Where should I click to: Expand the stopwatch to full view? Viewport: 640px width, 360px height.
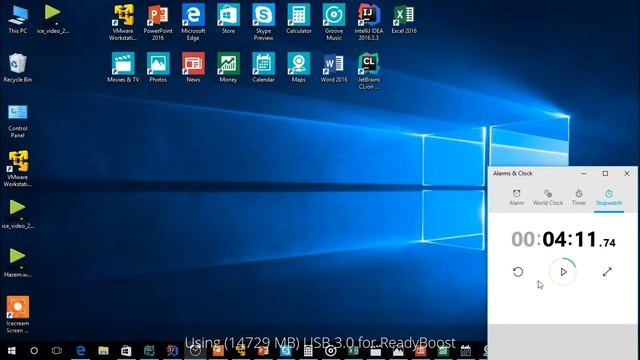[607, 272]
